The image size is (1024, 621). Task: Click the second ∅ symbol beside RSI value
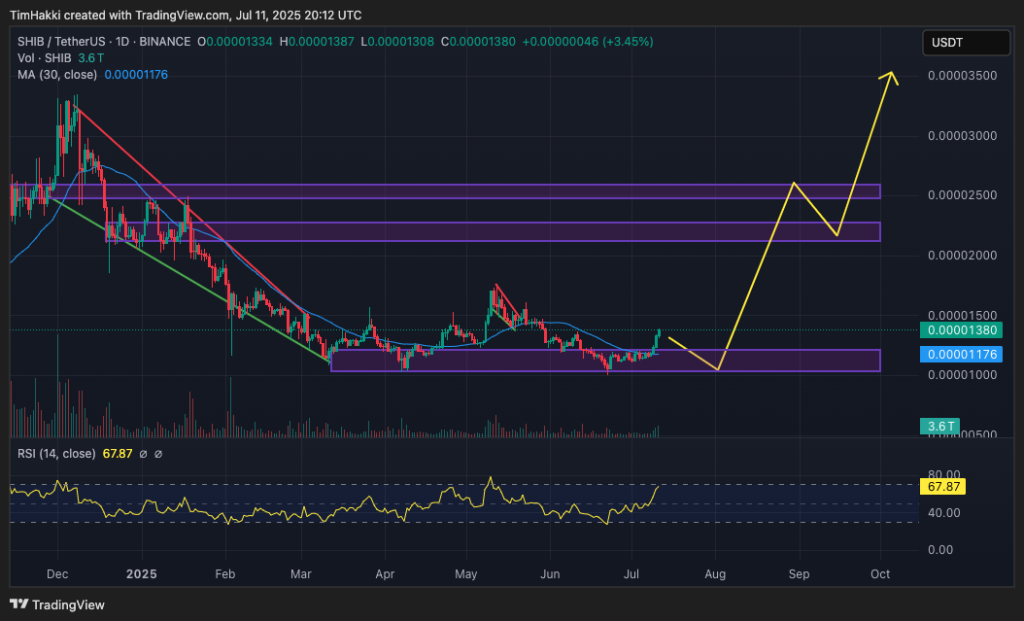(158, 454)
